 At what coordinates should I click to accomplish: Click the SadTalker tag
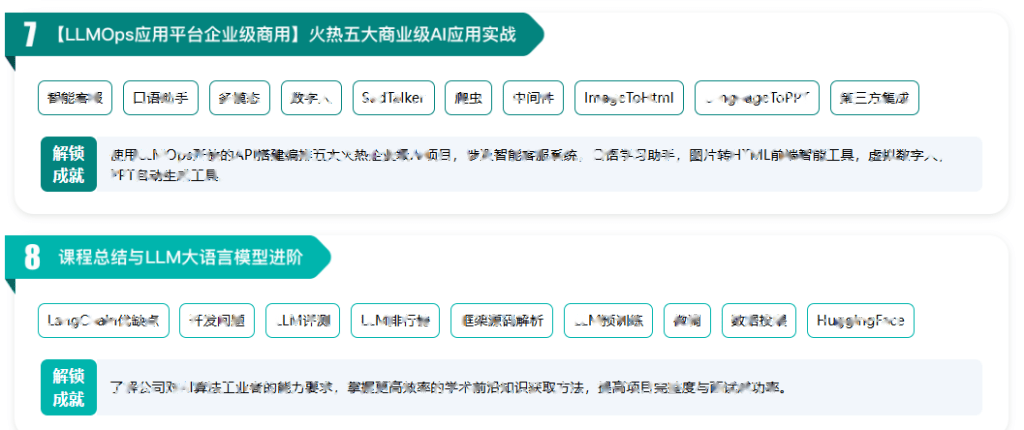tap(393, 98)
